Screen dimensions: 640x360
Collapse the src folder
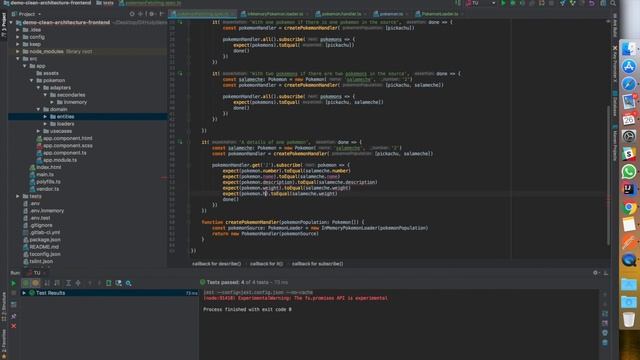pos(18,59)
